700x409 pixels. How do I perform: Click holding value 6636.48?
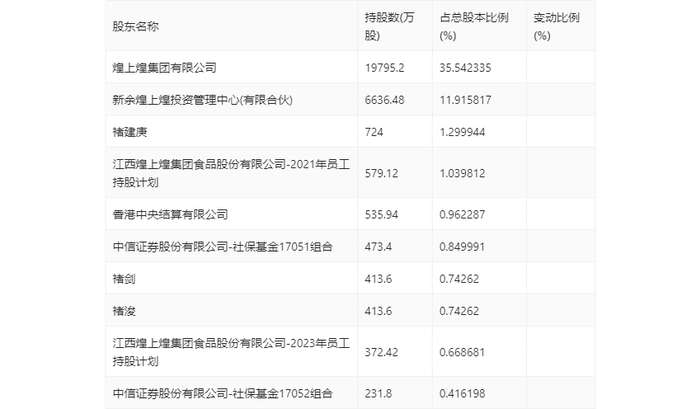(x=384, y=100)
